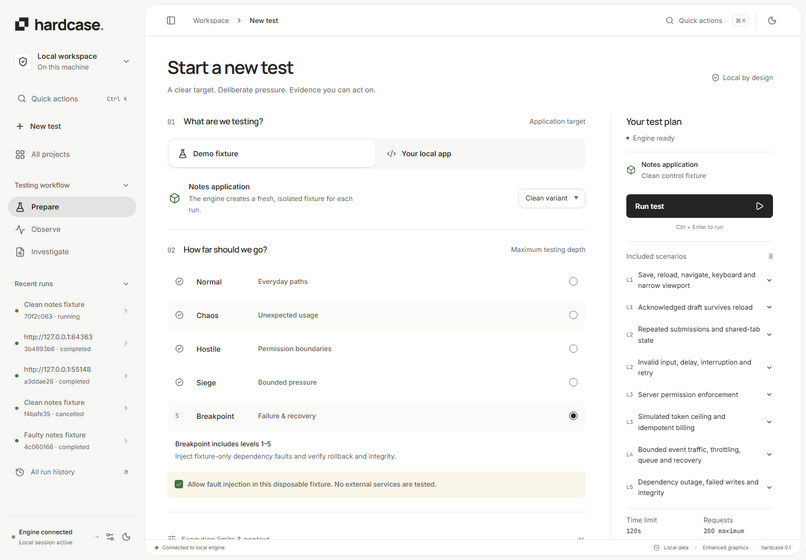Click the Run test play icon
Viewport: 806px width, 560px height.
coord(759,206)
